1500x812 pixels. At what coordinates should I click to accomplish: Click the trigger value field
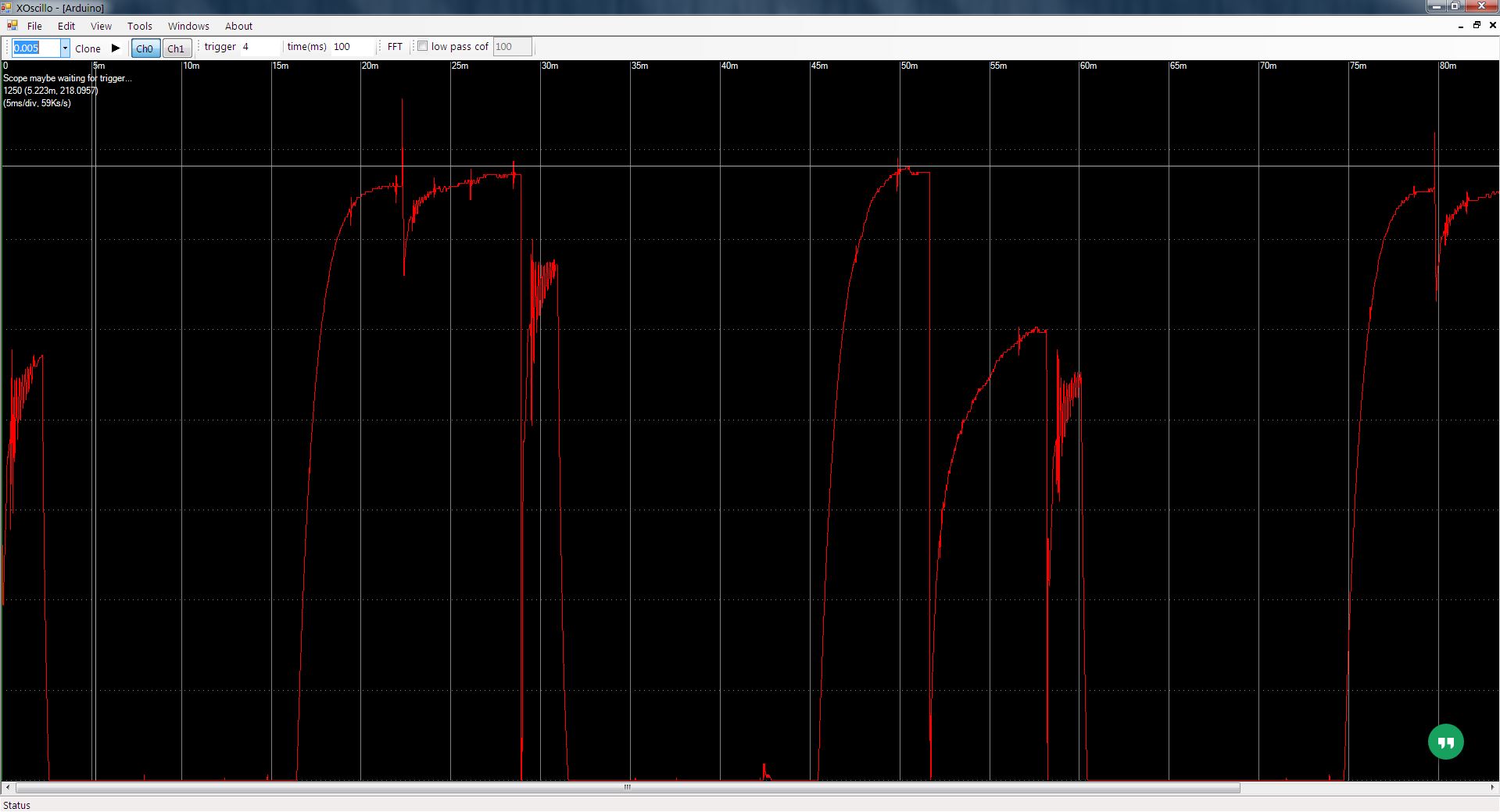point(260,47)
